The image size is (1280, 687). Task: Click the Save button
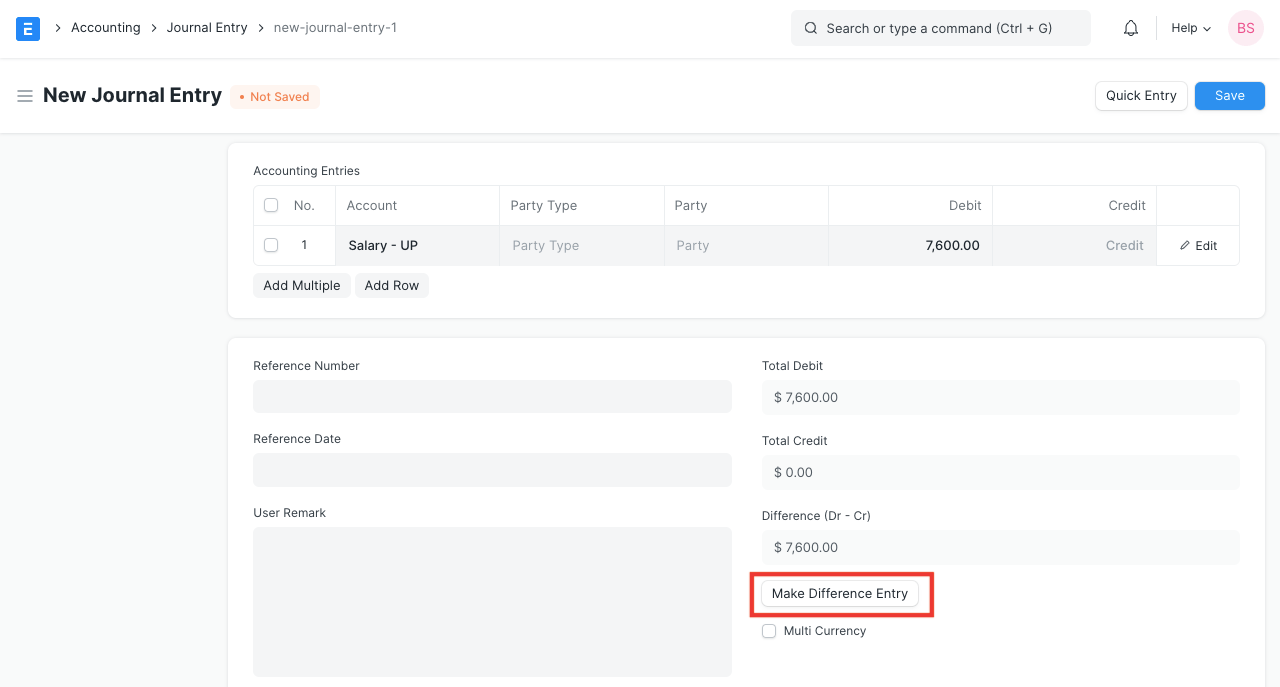tap(1229, 96)
